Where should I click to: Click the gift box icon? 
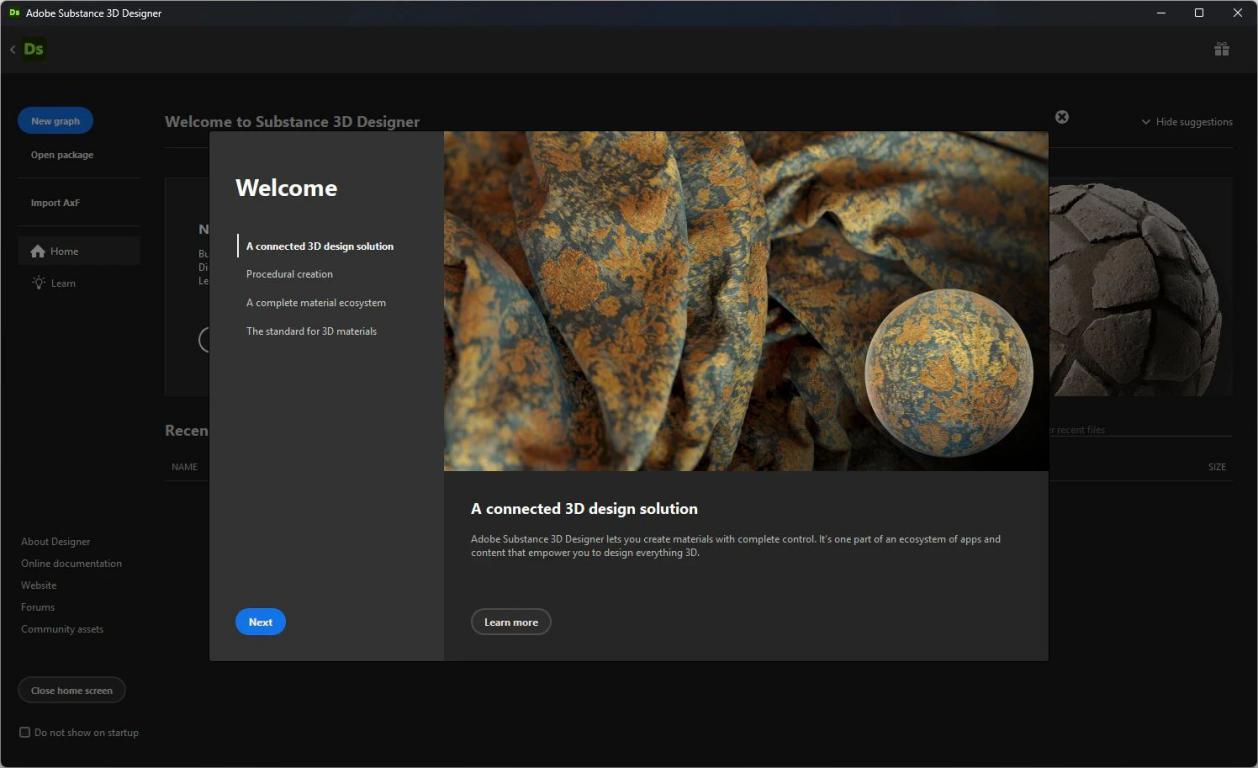point(1221,49)
